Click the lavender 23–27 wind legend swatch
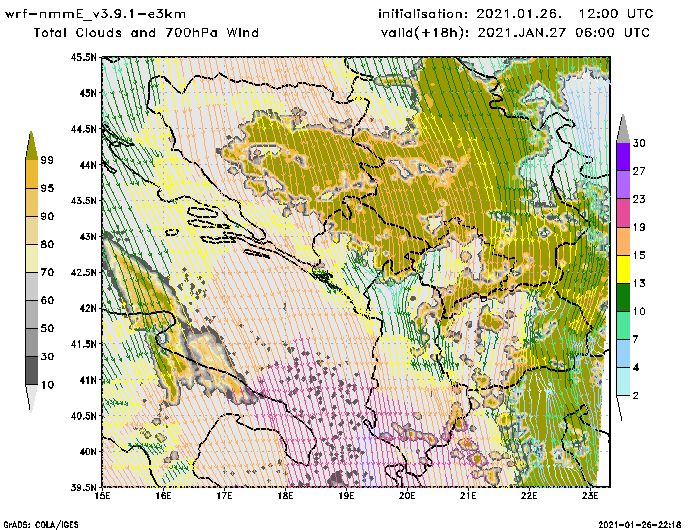The width and height of the screenshot is (700, 530). pyautogui.click(x=623, y=185)
